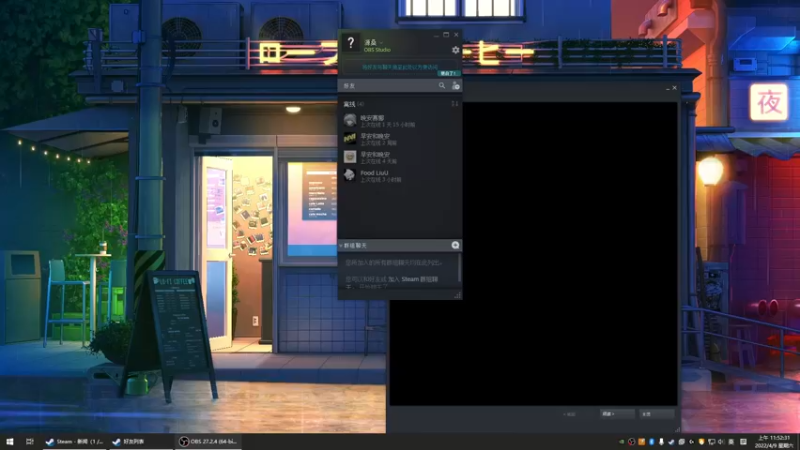Open the Windows Start menu
Image resolution: width=800 pixels, height=450 pixels.
10,441
